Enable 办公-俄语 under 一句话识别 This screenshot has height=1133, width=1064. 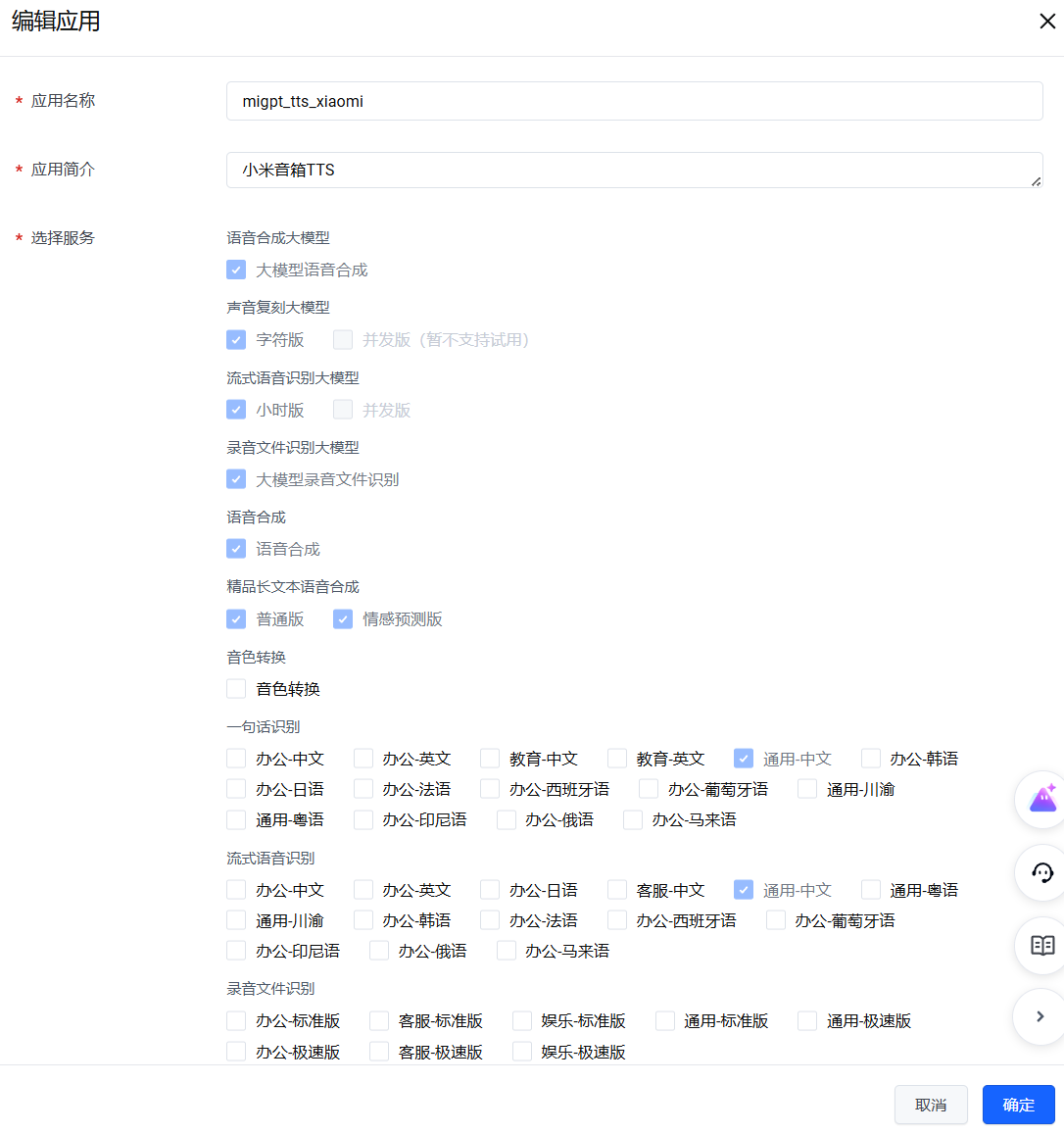pyautogui.click(x=506, y=819)
